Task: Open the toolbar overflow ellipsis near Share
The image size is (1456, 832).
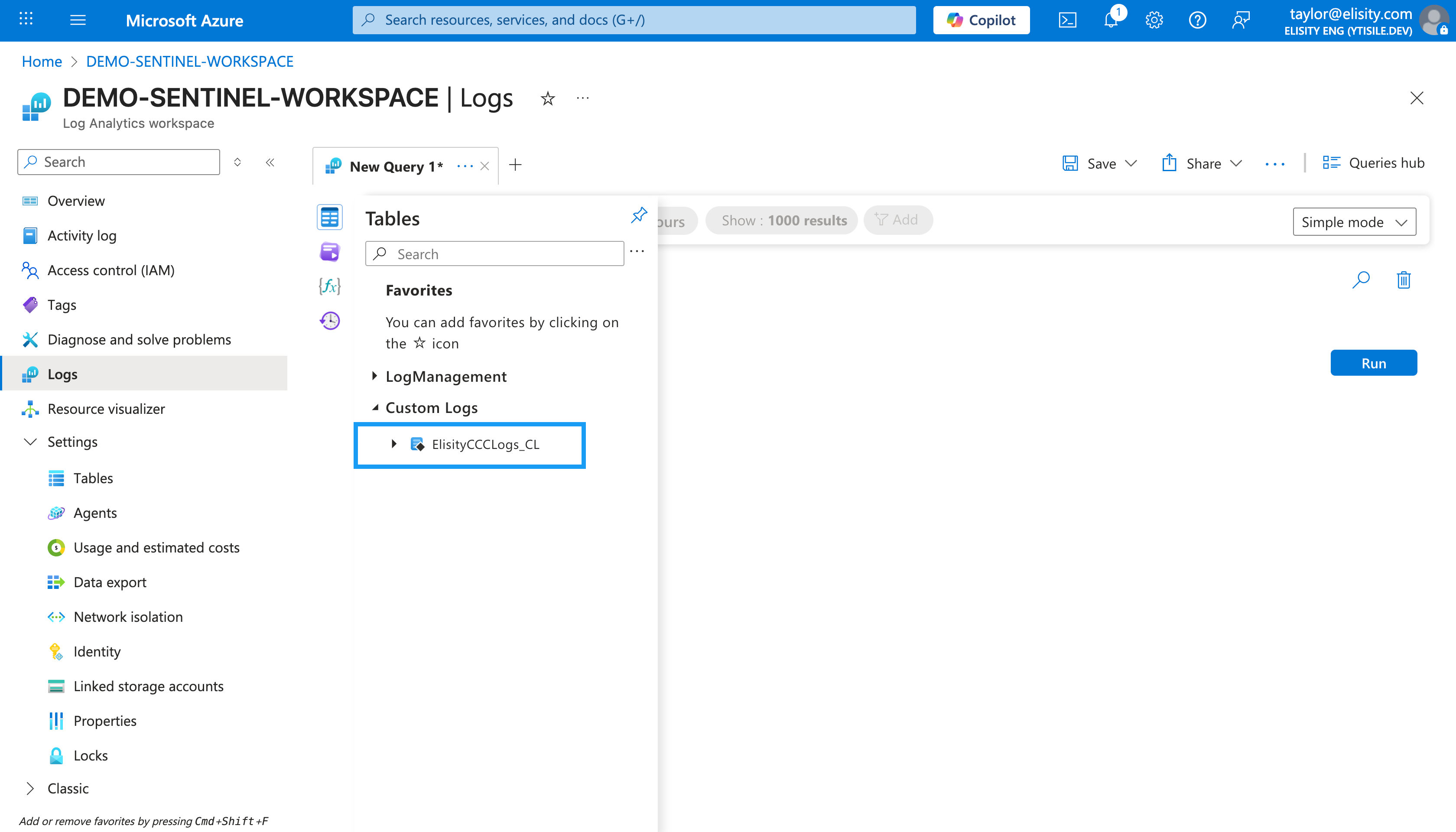Action: point(1274,164)
